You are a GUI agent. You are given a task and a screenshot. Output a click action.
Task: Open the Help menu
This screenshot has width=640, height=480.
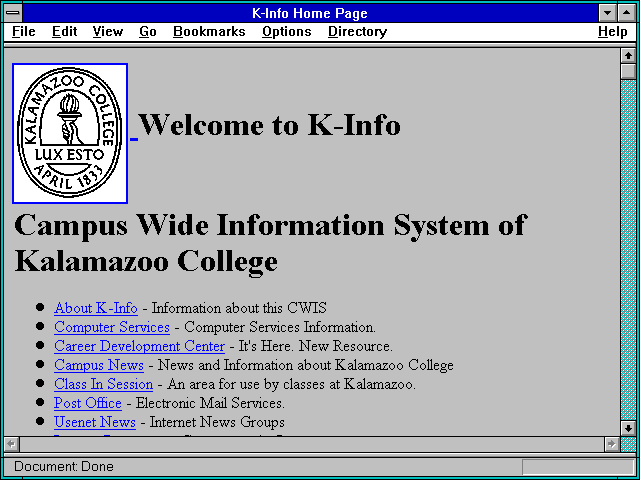pos(613,32)
